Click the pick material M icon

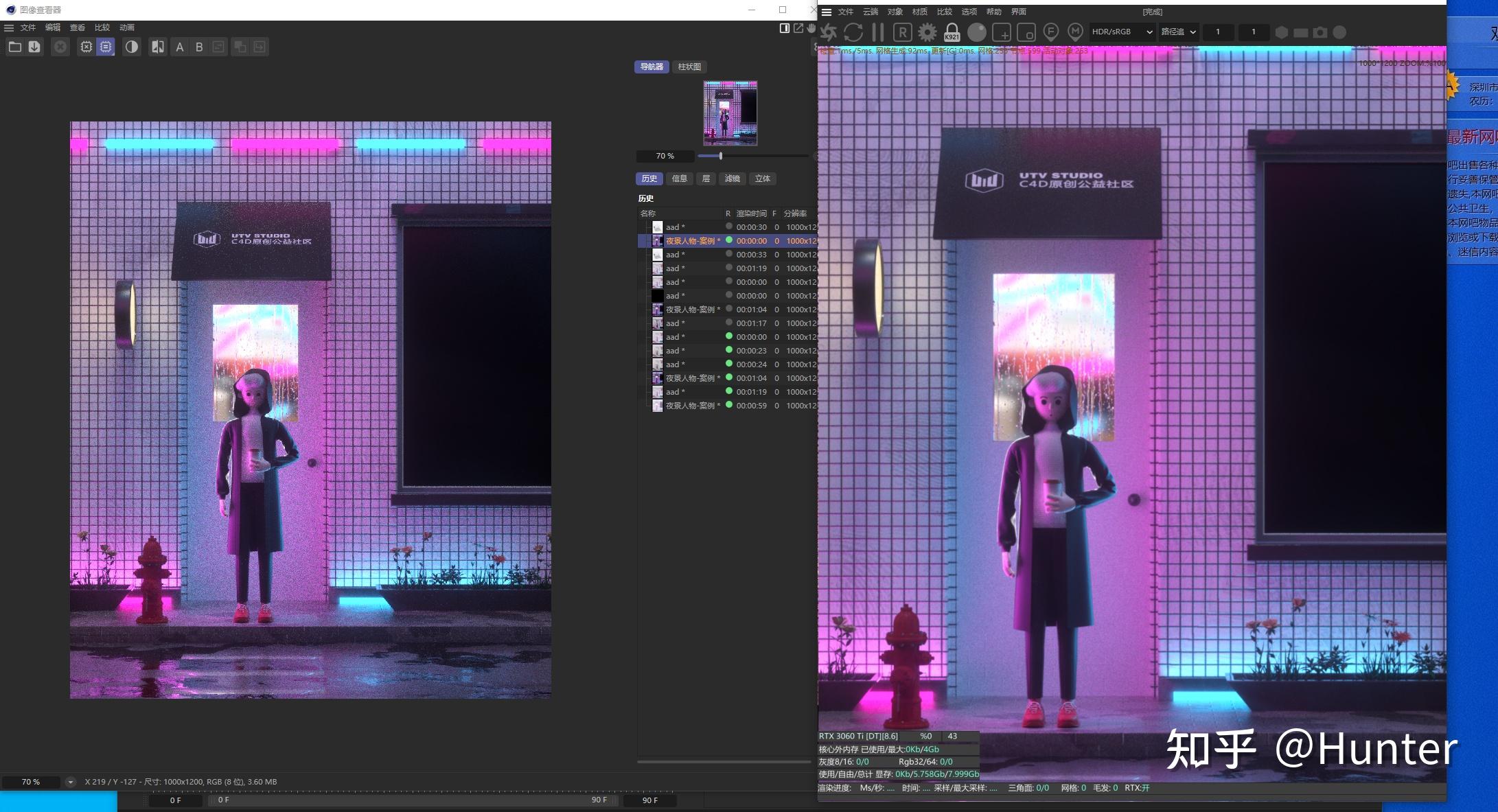pyautogui.click(x=1075, y=32)
